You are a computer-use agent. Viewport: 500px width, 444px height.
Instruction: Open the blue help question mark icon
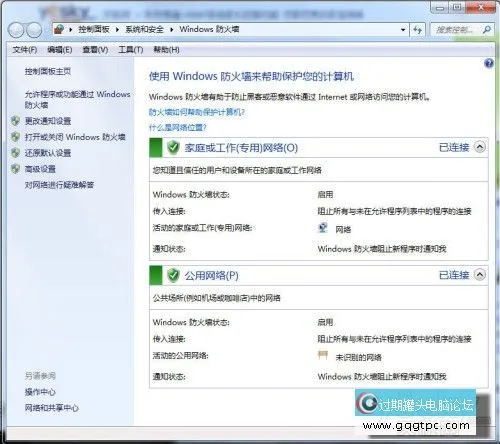(489, 63)
